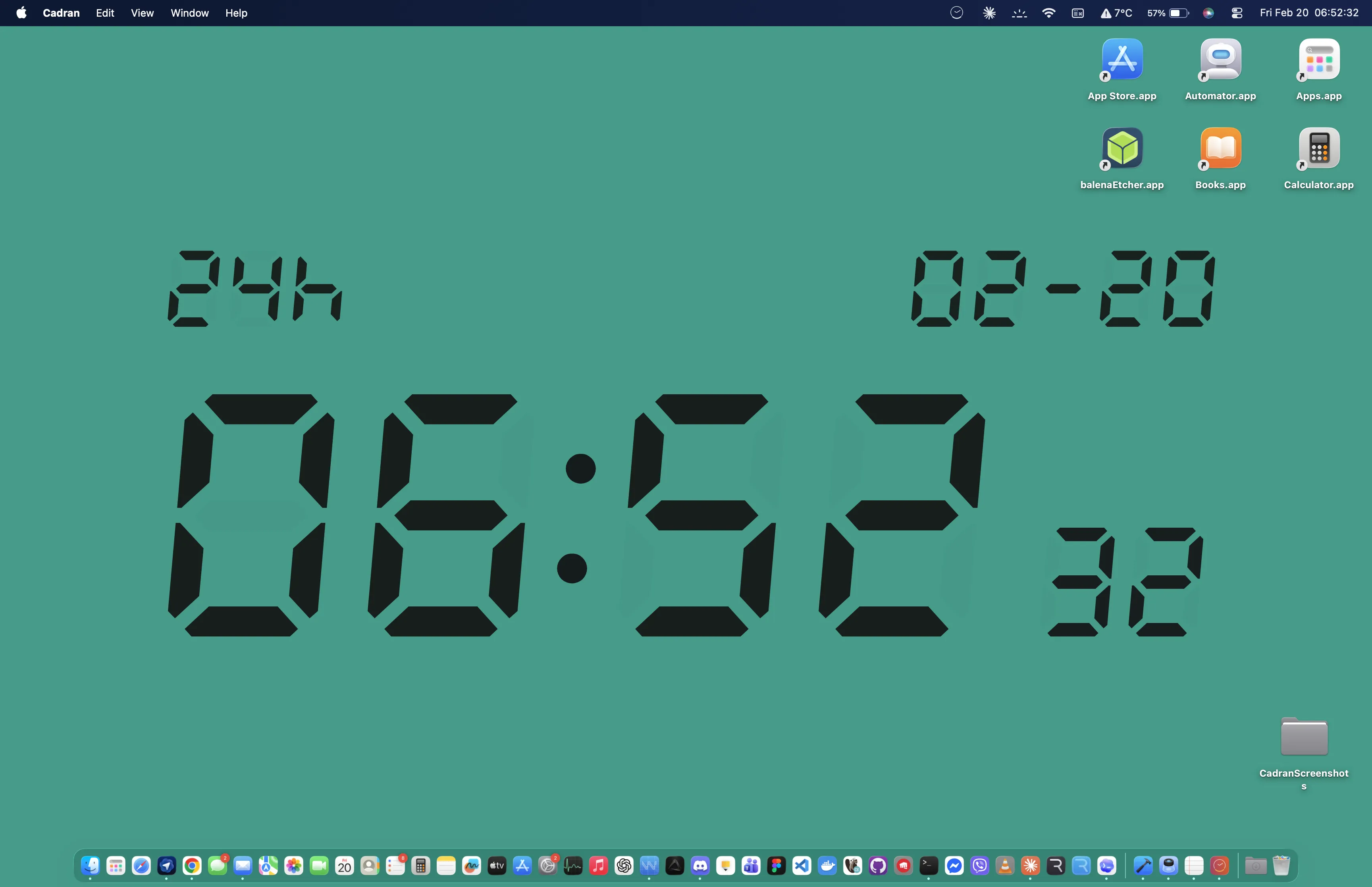
Task: Click the Siri icon in menu bar
Action: coord(1208,13)
